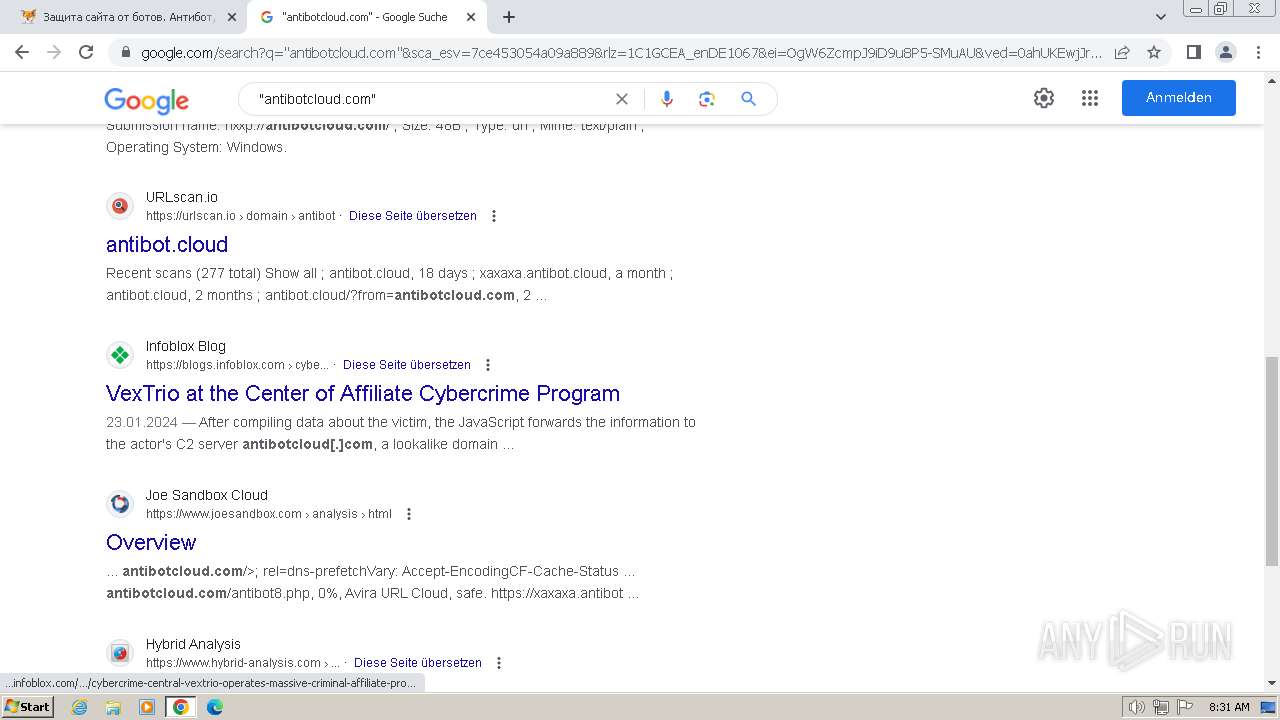Open Google search settings gear
The width and height of the screenshot is (1280, 720).
1044,98
